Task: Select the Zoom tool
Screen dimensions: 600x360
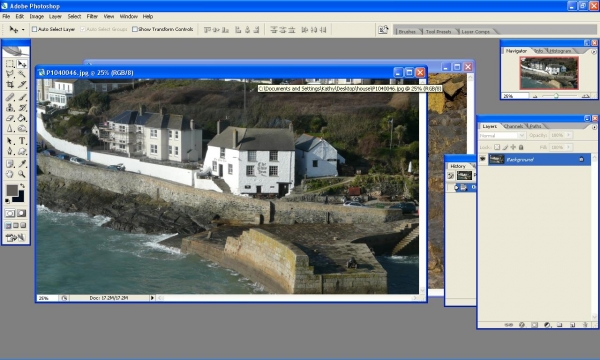Action: coord(22,174)
